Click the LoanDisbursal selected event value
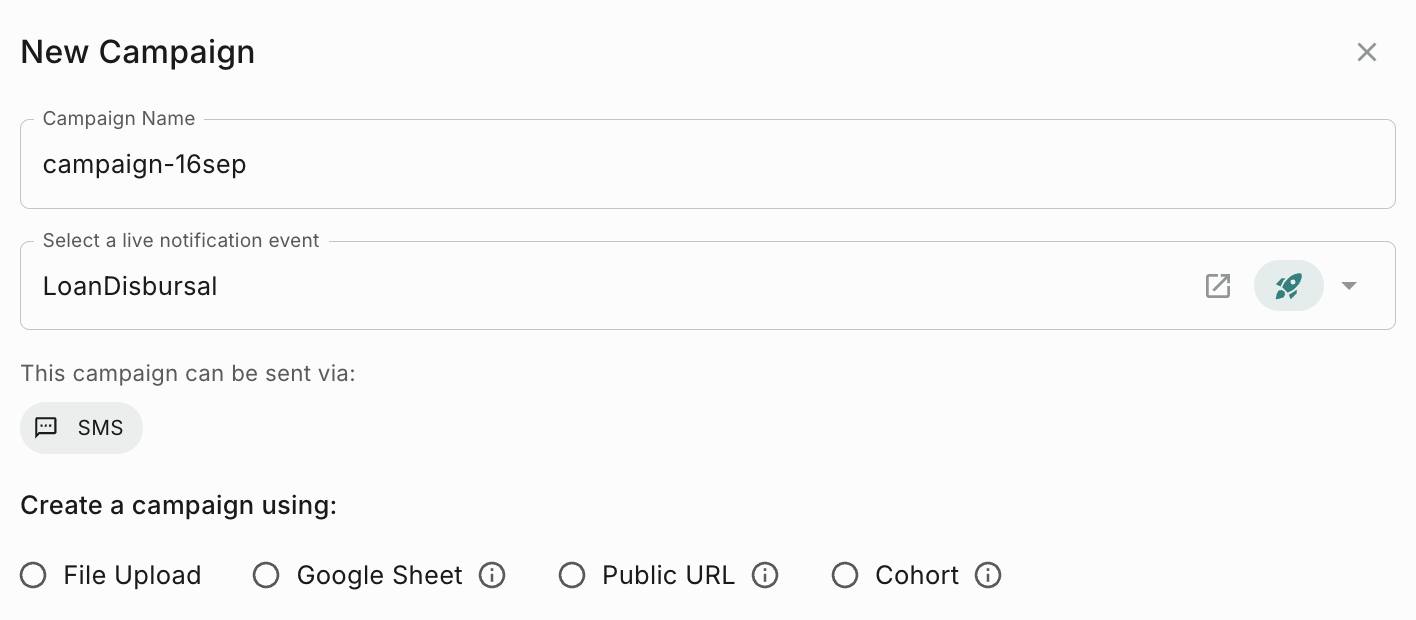The image size is (1416, 620). tap(130, 287)
